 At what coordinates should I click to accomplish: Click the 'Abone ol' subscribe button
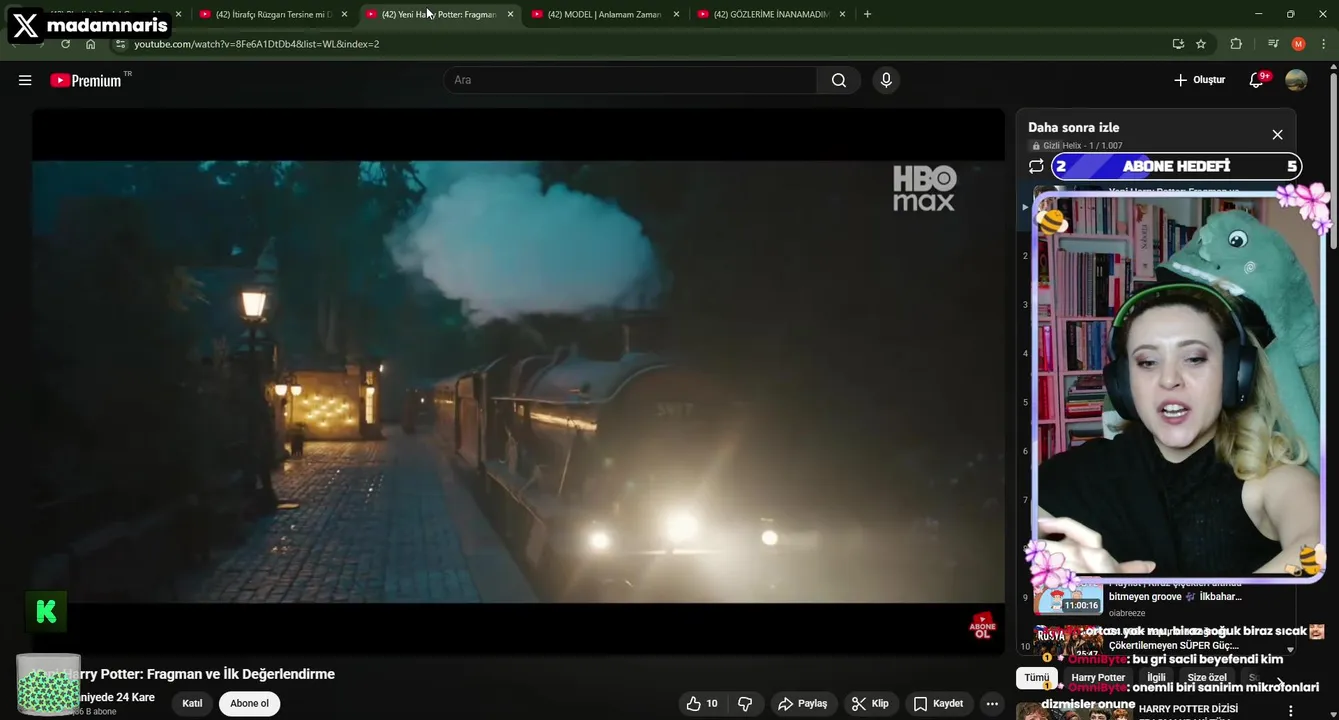click(249, 704)
